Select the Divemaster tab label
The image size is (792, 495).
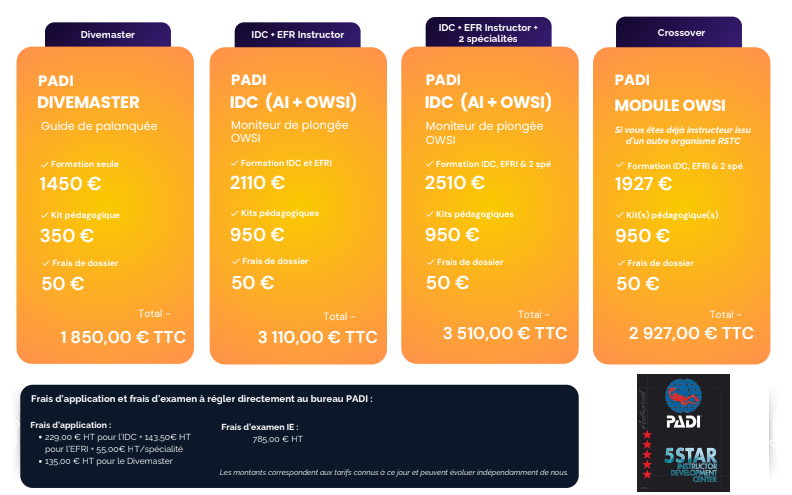coord(108,35)
